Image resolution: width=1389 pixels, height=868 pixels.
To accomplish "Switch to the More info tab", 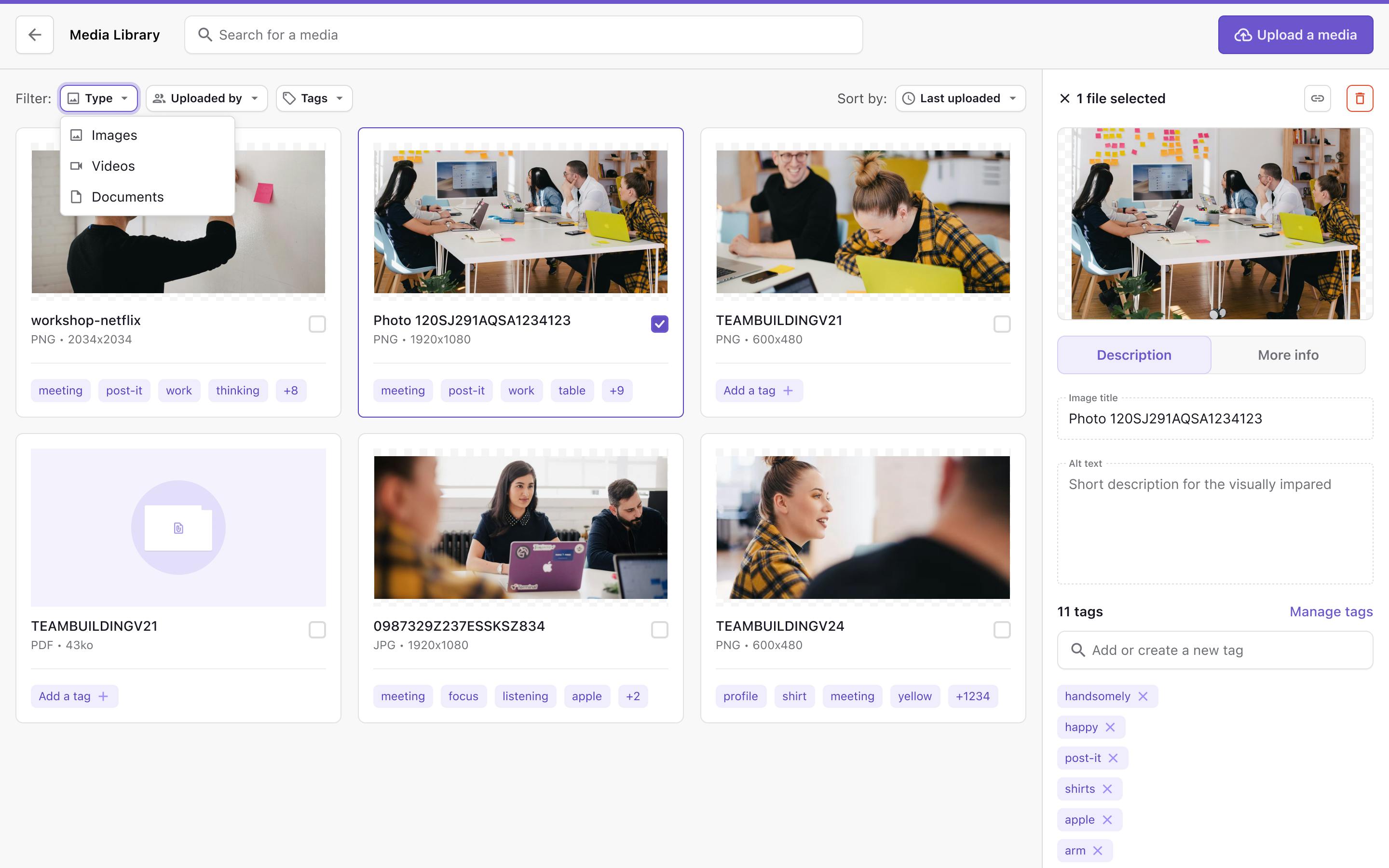I will [x=1287, y=355].
